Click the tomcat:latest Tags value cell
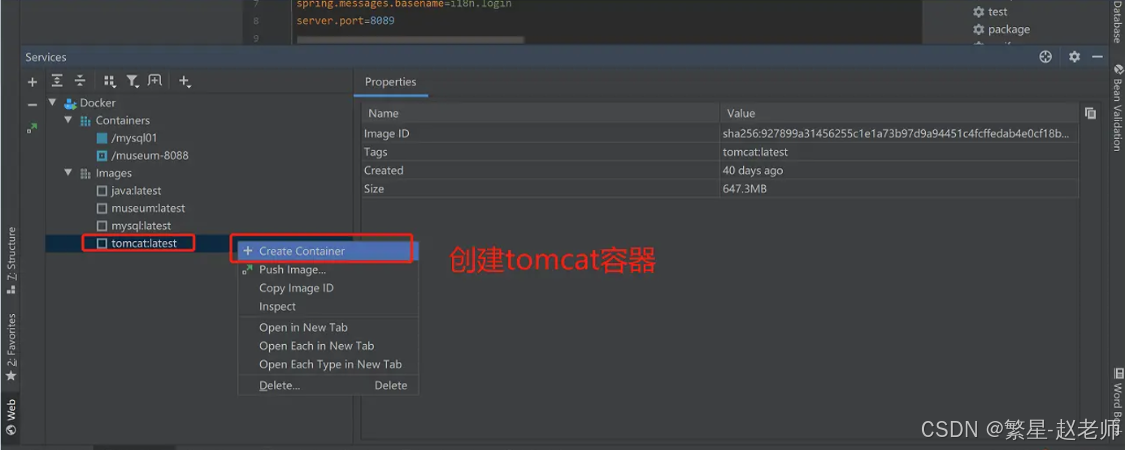This screenshot has height=450, width=1125. tap(899, 152)
